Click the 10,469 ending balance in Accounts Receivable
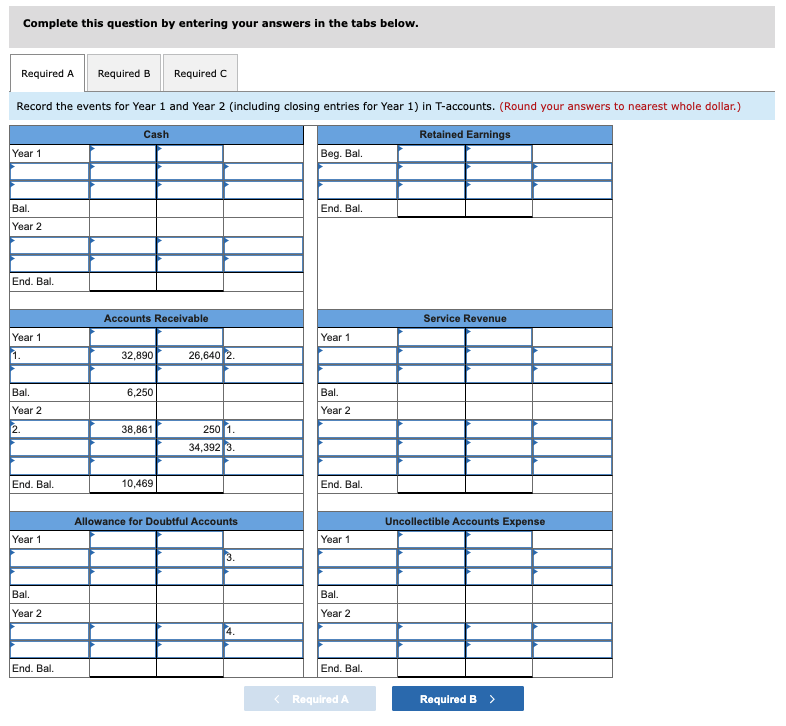This screenshot has width=786, height=726. (x=123, y=484)
